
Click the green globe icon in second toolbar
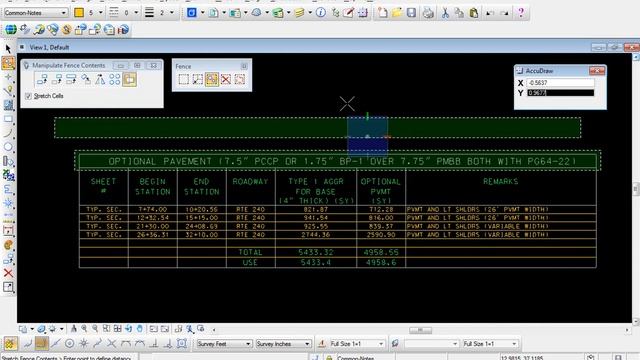pos(11,29)
